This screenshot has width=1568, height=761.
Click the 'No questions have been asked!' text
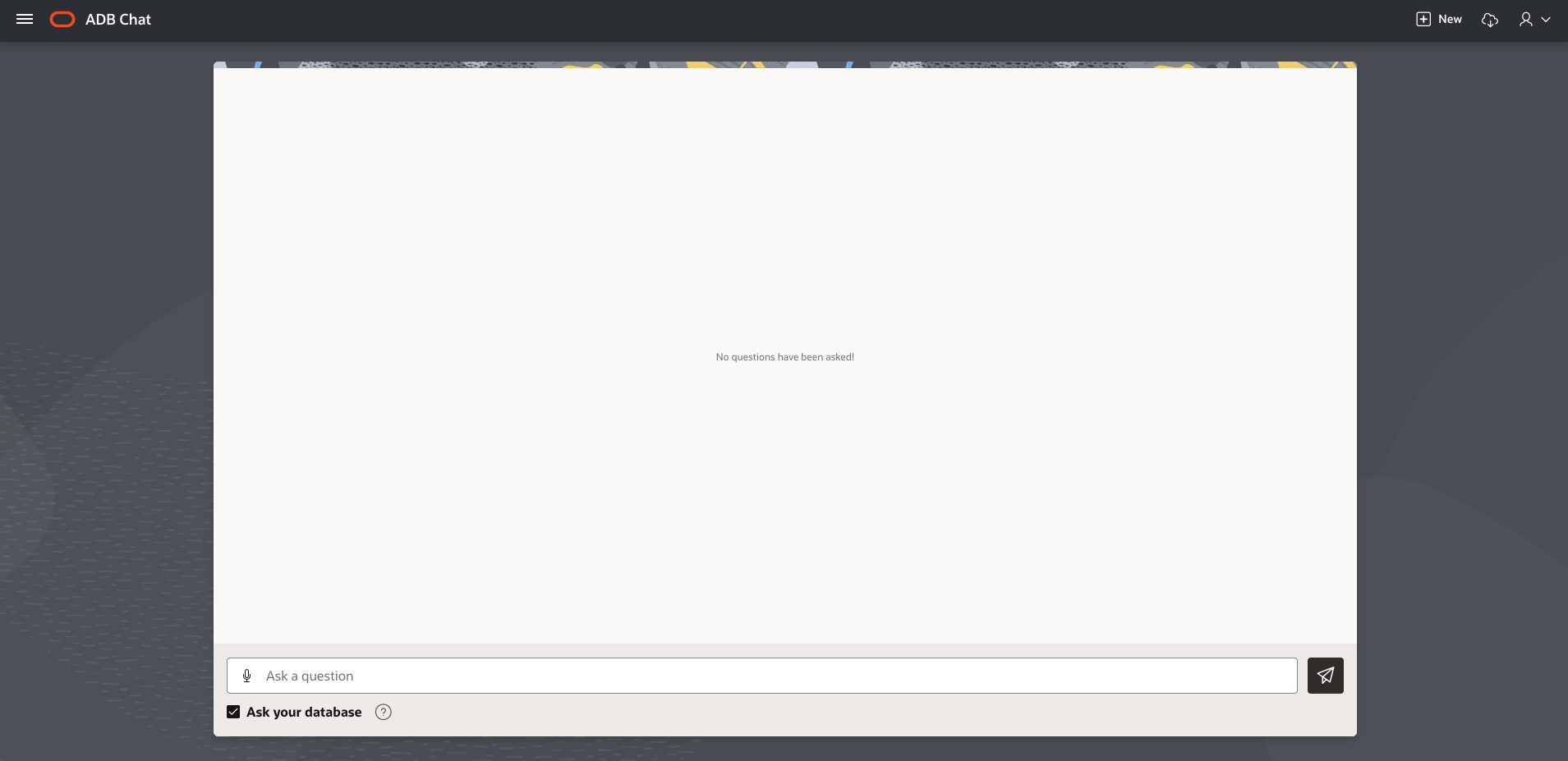pyautogui.click(x=785, y=357)
